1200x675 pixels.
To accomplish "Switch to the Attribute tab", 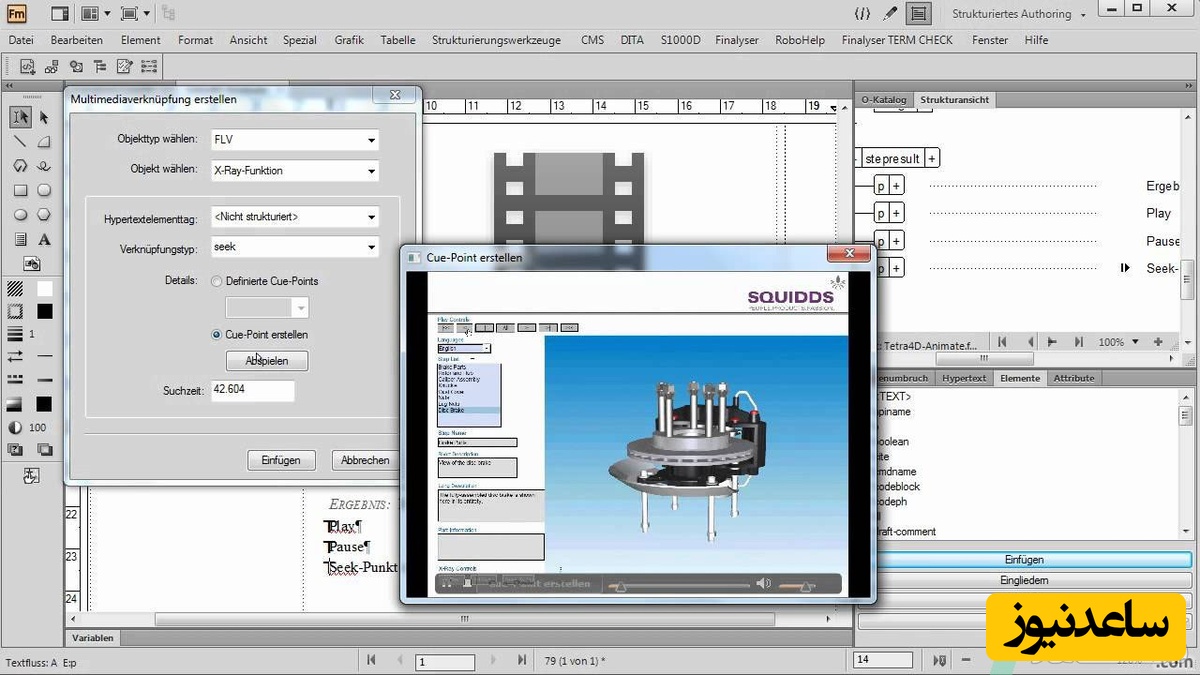I will [x=1074, y=378].
